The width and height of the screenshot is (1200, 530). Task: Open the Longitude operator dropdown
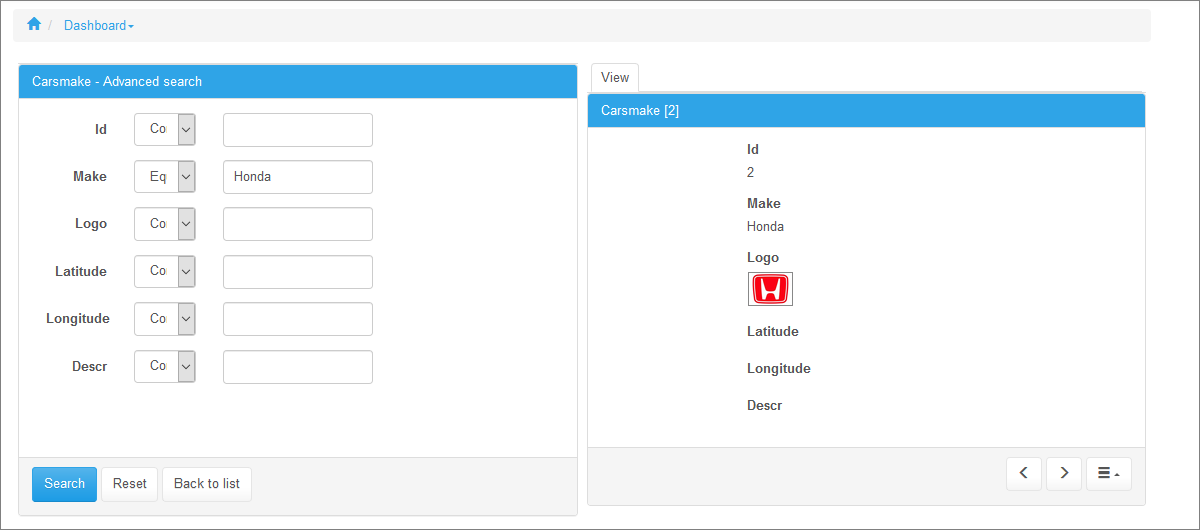tap(165, 319)
